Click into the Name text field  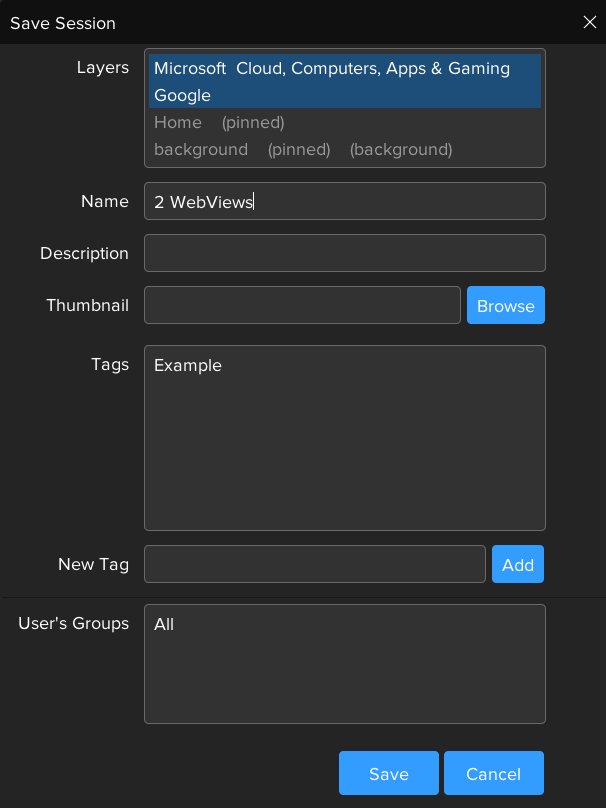(345, 201)
